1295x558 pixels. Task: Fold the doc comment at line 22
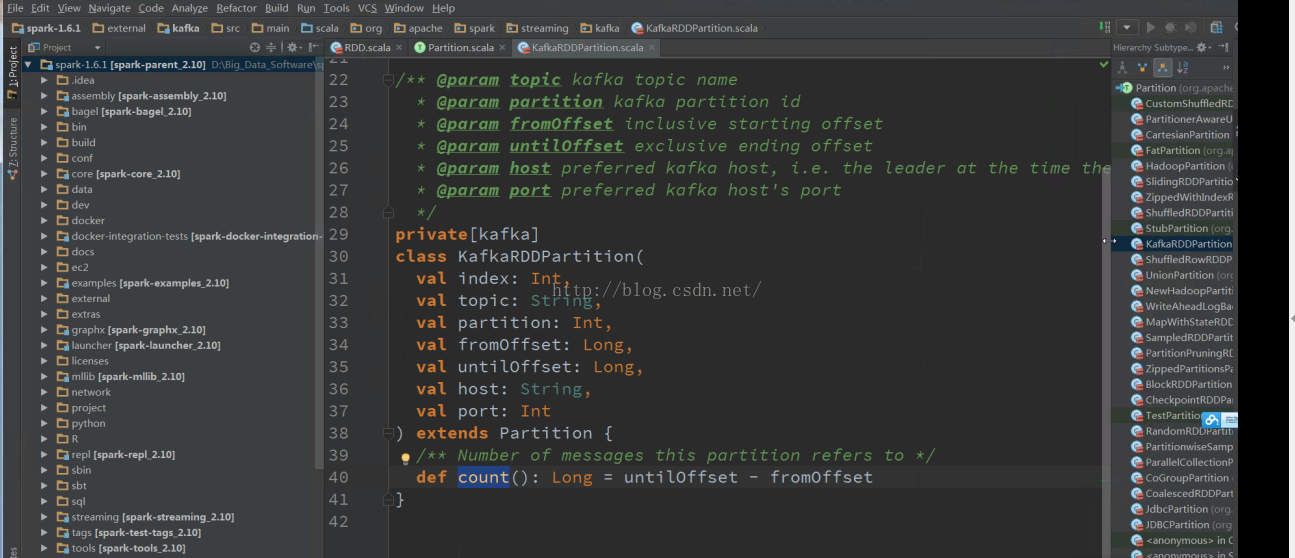coord(388,80)
